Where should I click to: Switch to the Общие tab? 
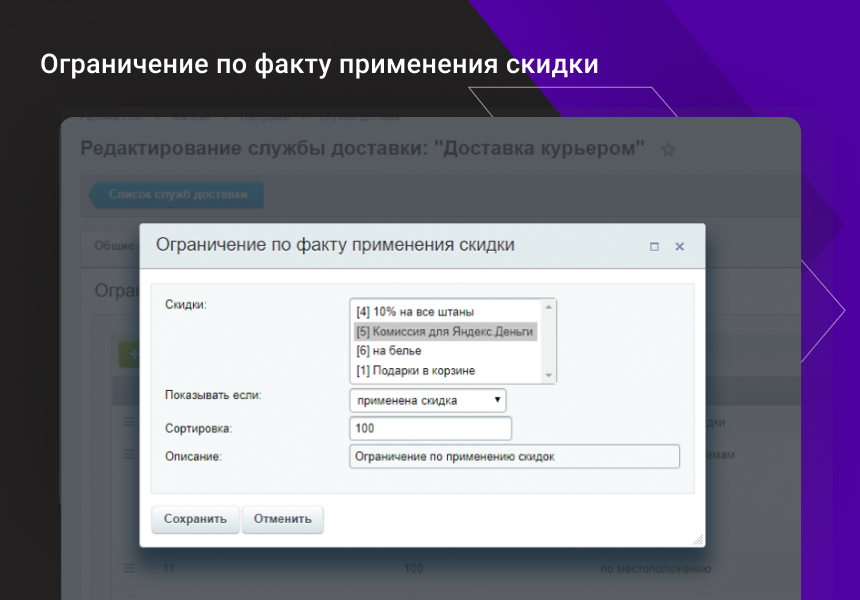coord(110,245)
